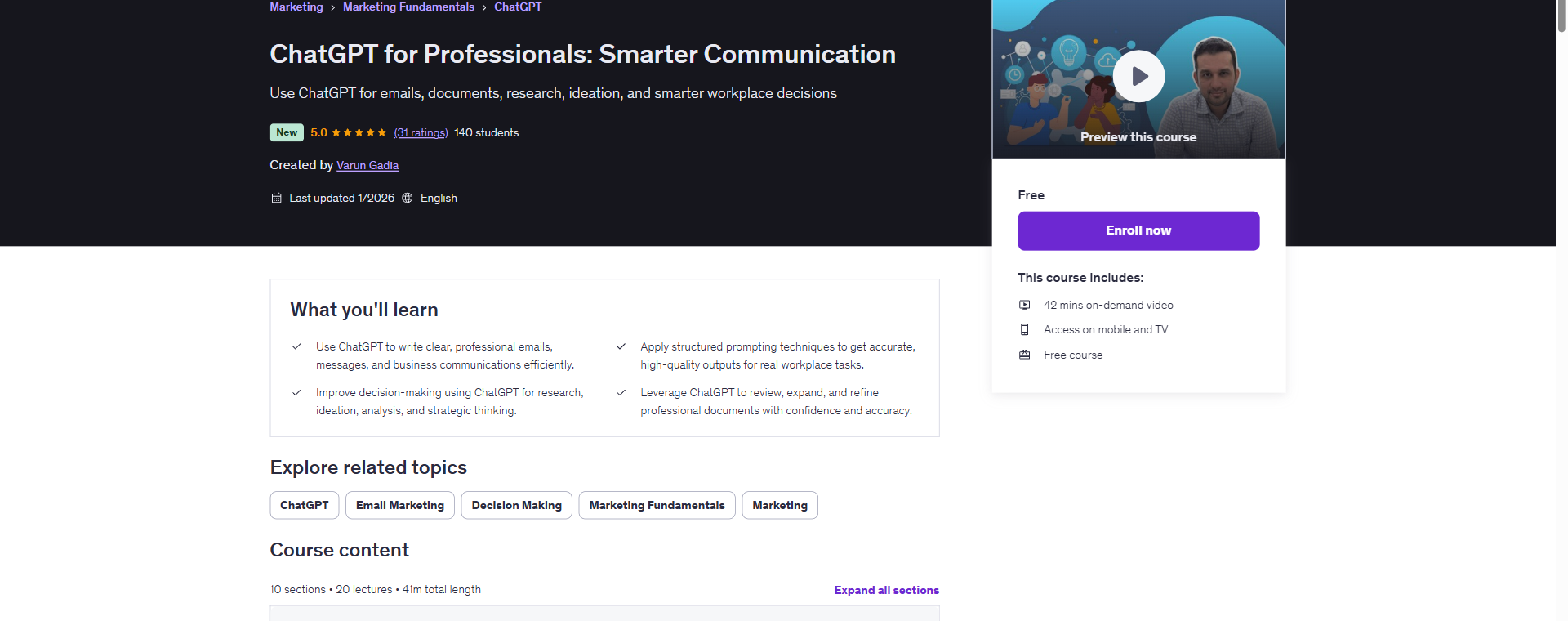
Task: Click the New badge
Action: click(x=287, y=132)
